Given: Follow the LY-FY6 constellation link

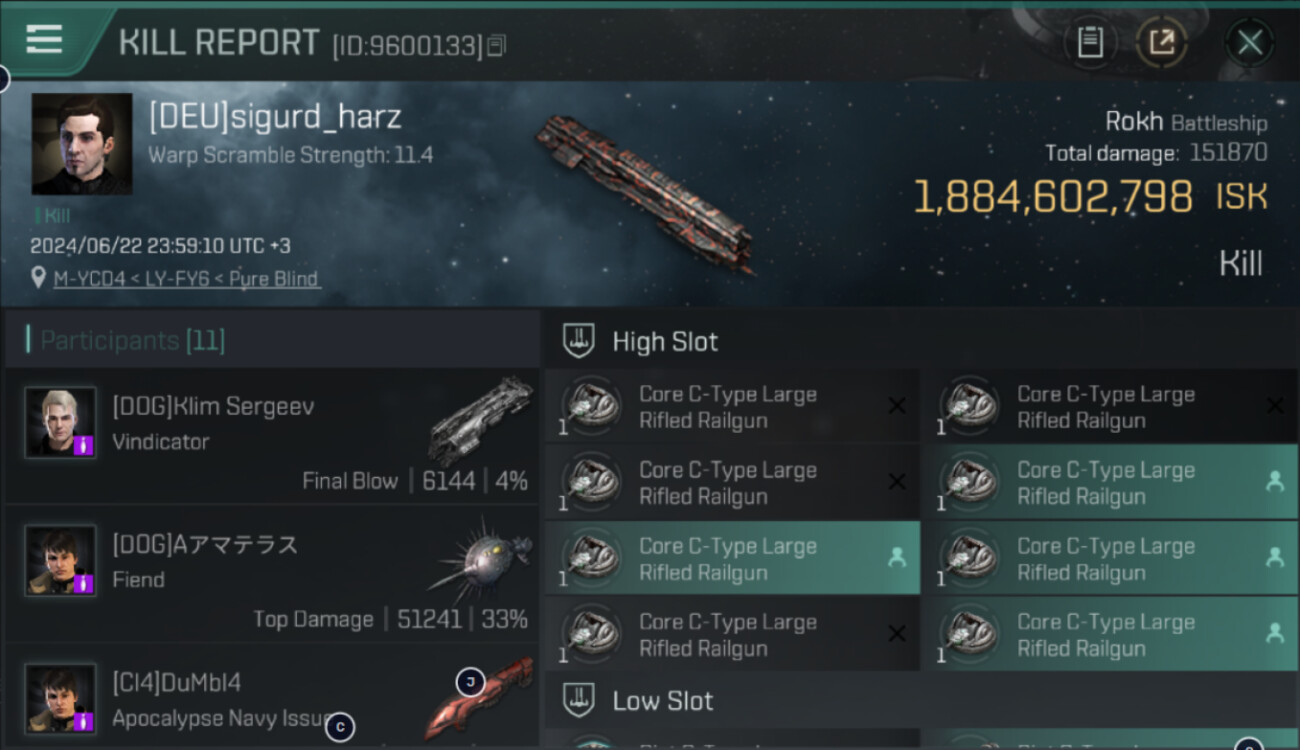Looking at the screenshot, I should pos(174,279).
